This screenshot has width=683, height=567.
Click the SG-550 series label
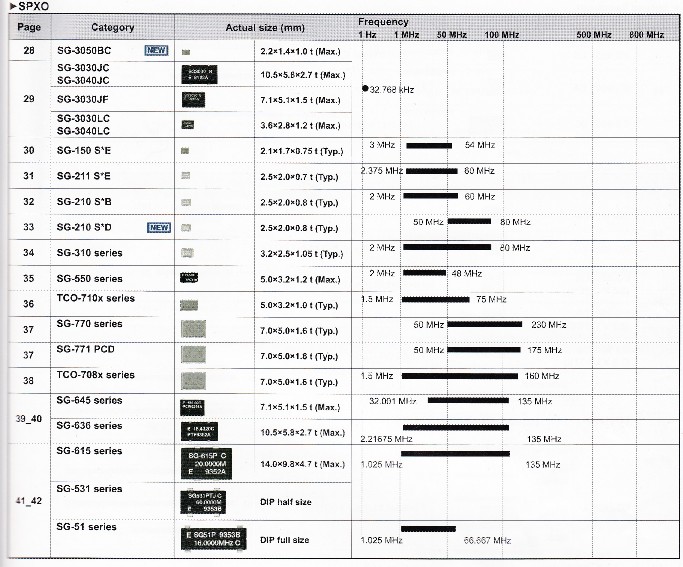point(90,278)
